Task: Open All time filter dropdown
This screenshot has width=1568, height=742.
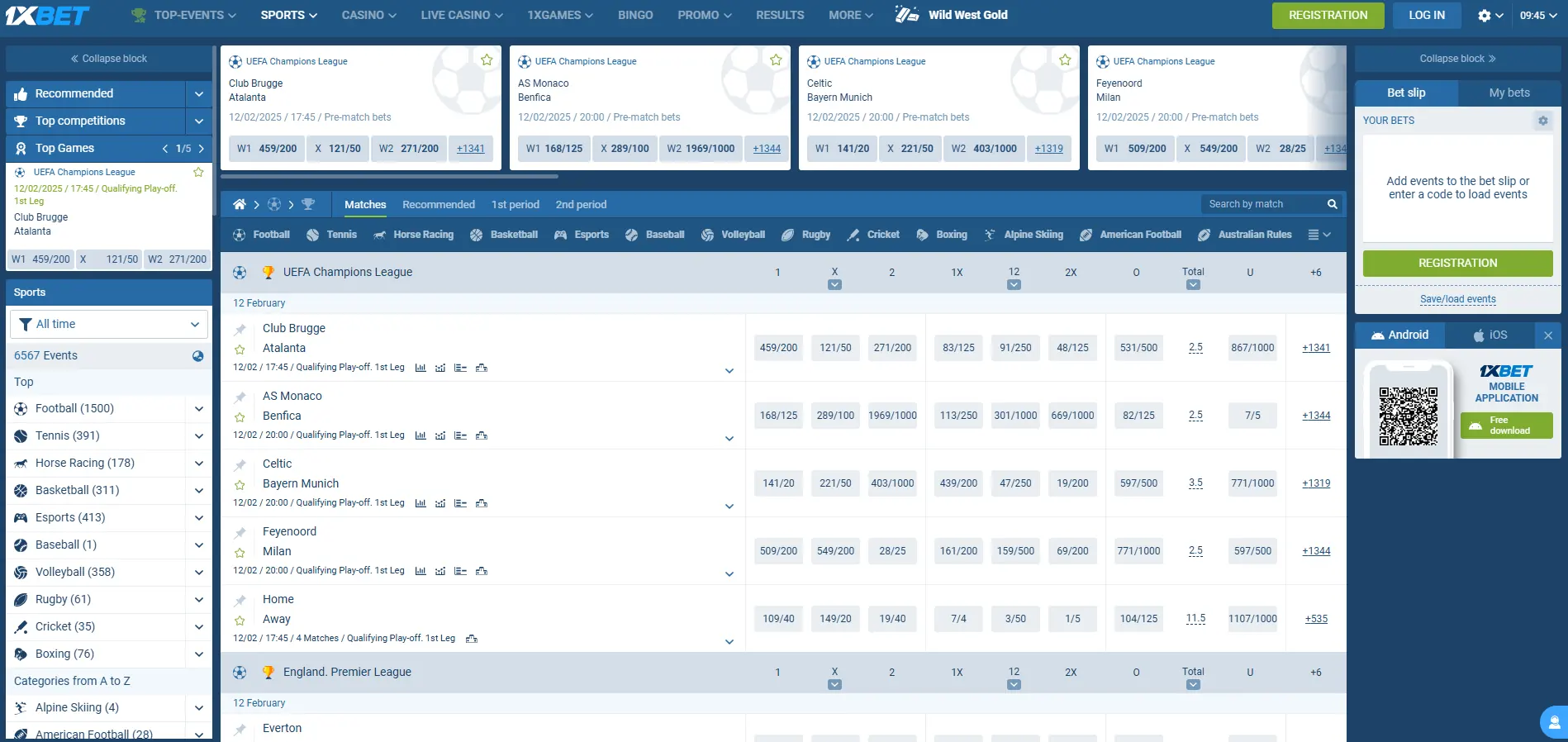Action: [109, 324]
